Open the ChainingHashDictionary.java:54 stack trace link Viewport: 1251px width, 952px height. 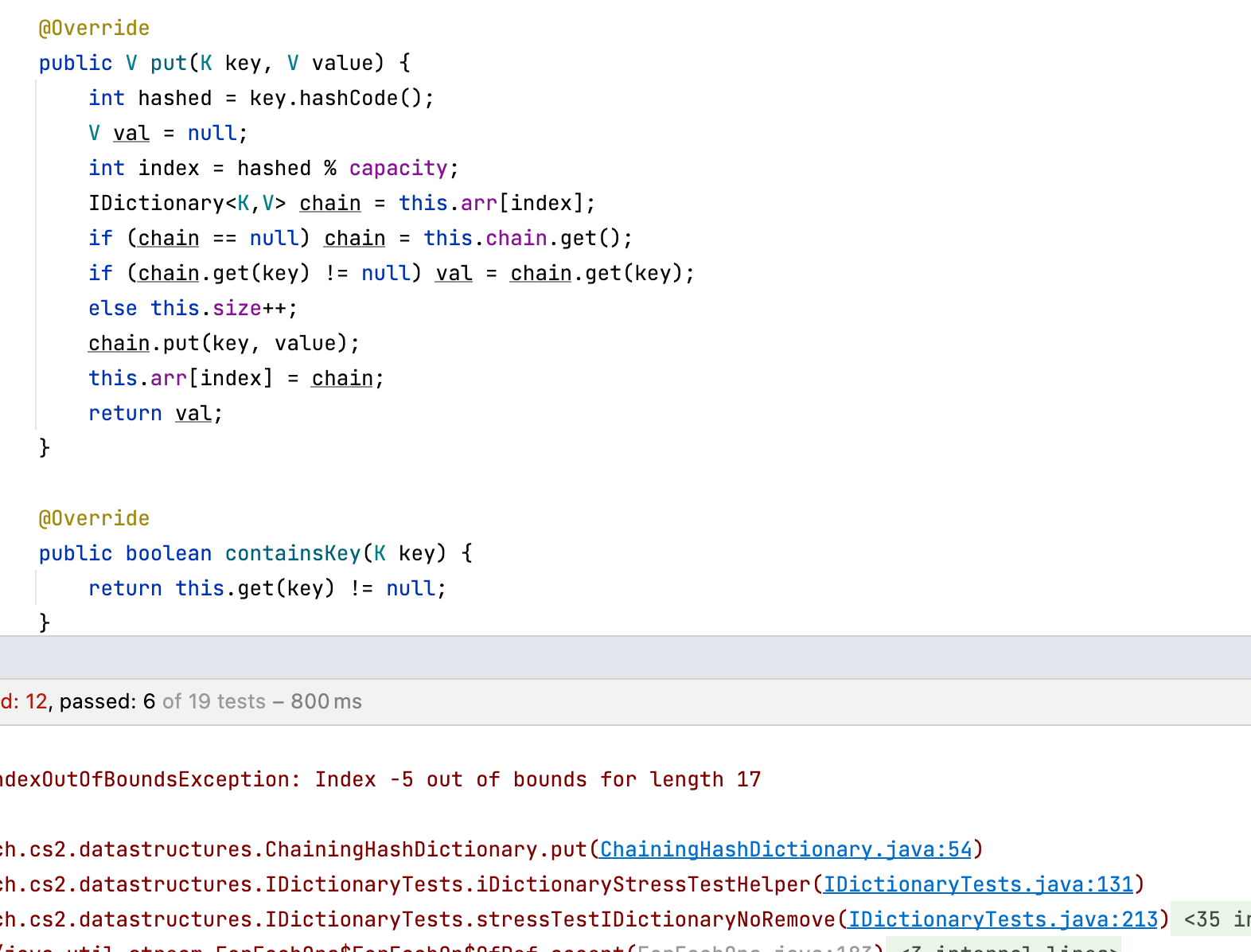(785, 849)
